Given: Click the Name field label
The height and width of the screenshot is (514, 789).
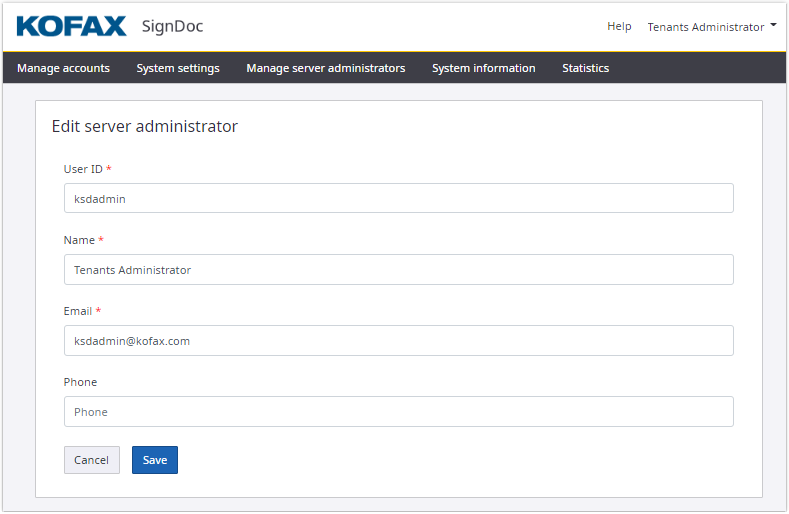Looking at the screenshot, I should (79, 240).
